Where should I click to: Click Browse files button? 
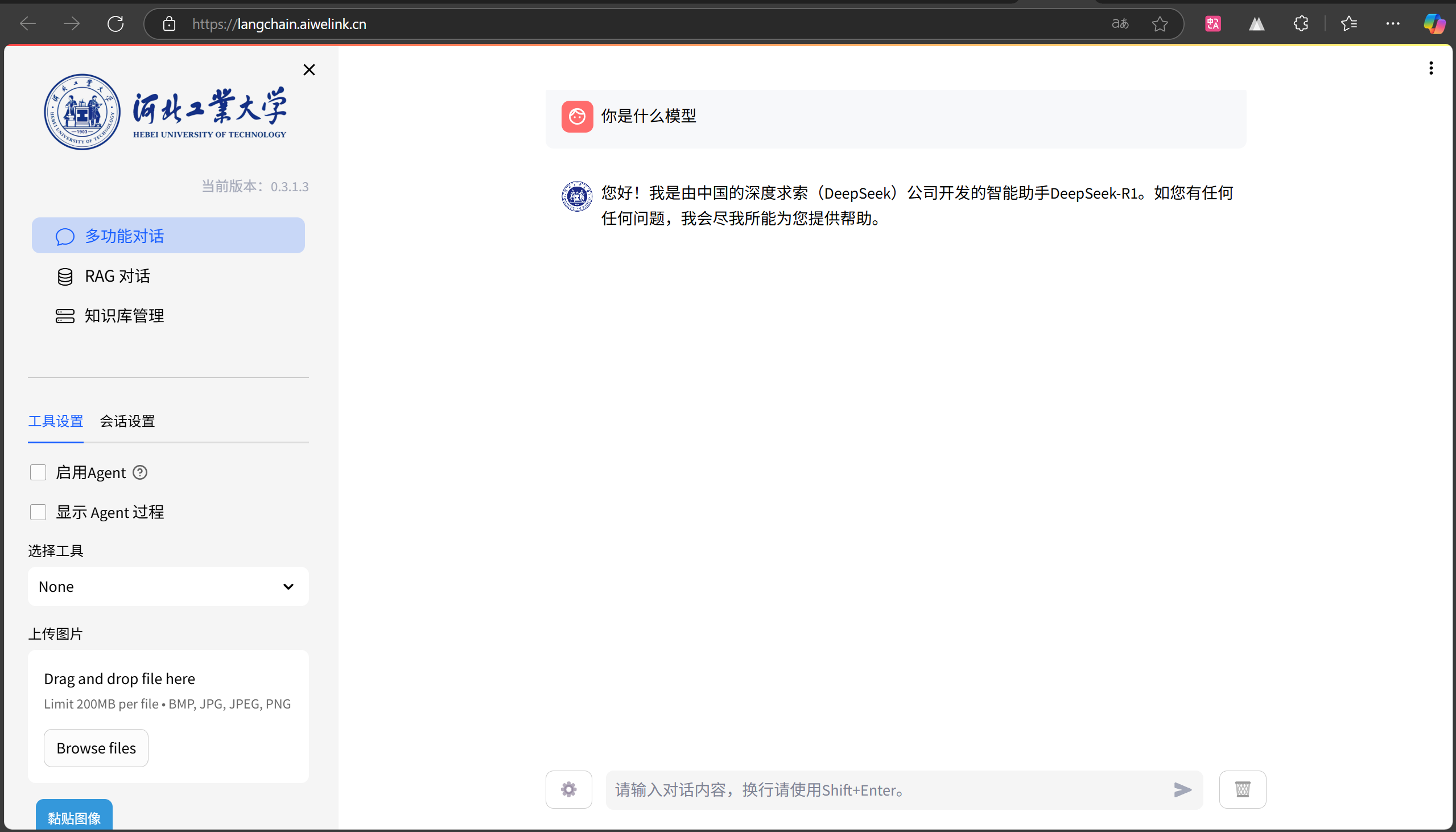pyautogui.click(x=96, y=748)
